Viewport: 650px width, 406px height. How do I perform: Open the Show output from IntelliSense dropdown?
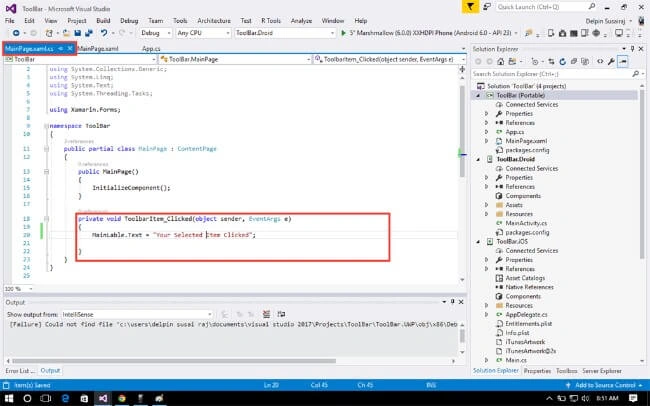point(137,314)
